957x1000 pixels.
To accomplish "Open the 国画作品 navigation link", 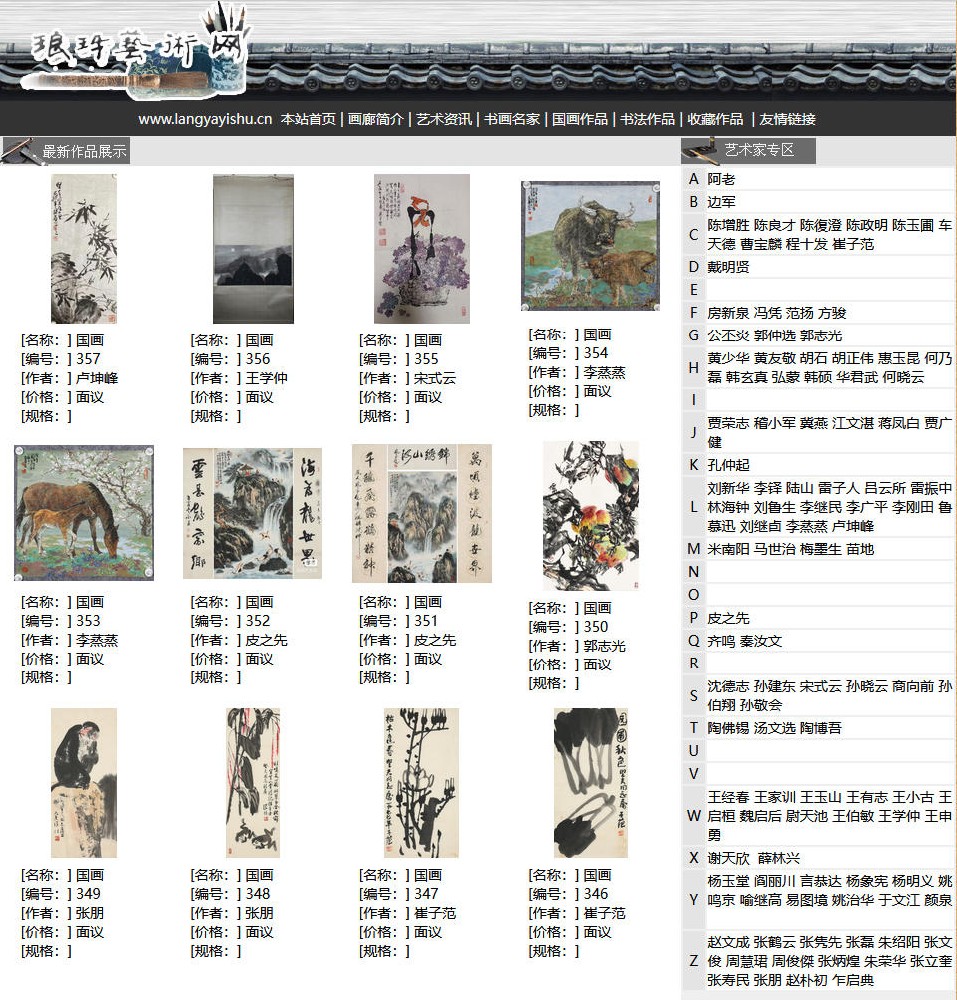I will (x=580, y=119).
